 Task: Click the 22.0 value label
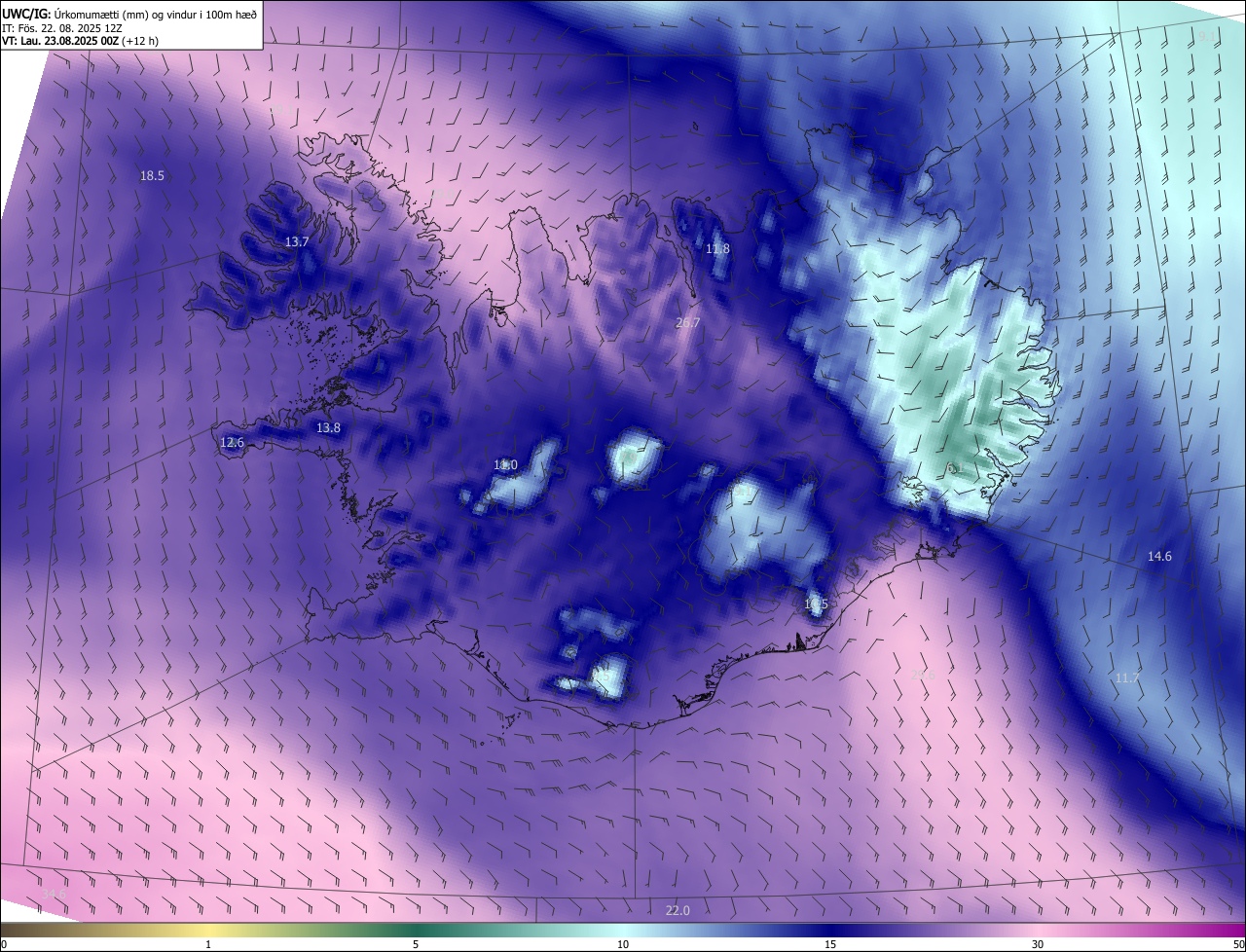(x=678, y=911)
